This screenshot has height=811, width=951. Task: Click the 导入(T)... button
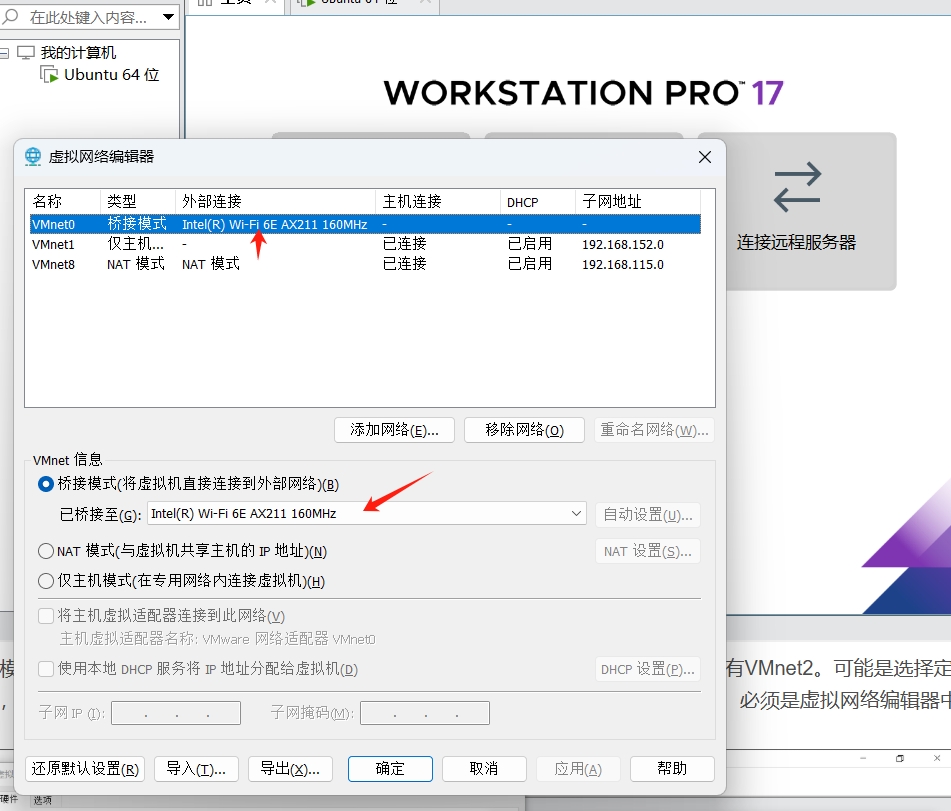pyautogui.click(x=196, y=769)
